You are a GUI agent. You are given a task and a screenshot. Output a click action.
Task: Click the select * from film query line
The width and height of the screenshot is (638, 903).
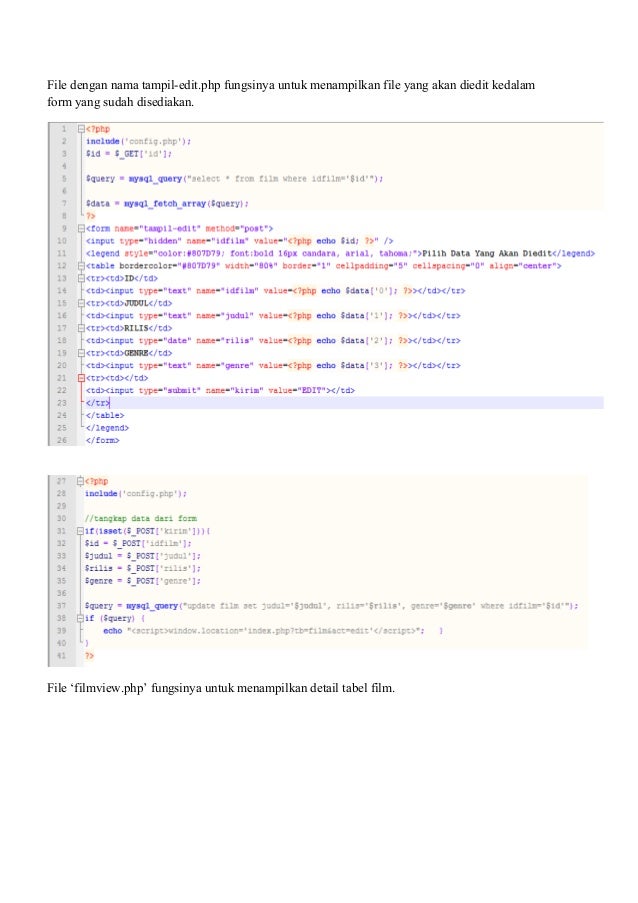pos(234,179)
